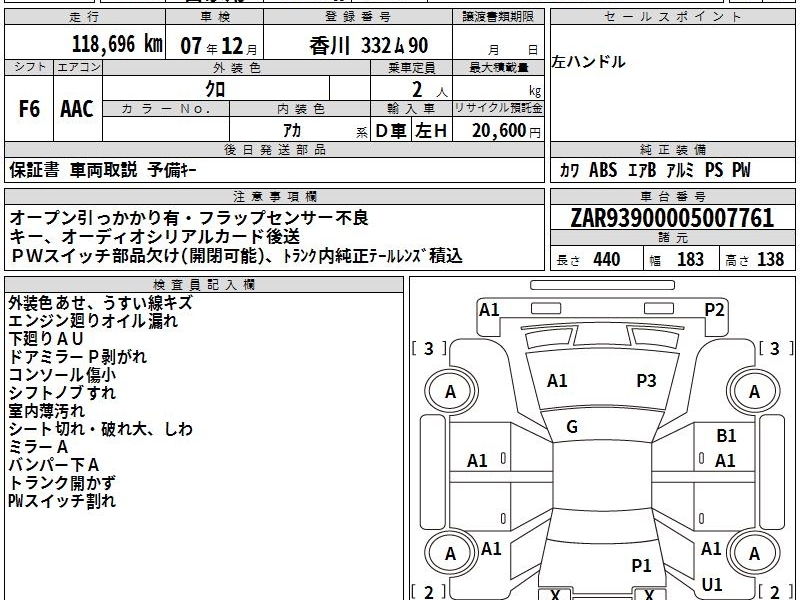
Task: Click the カワ equipment entry
Action: (569, 170)
